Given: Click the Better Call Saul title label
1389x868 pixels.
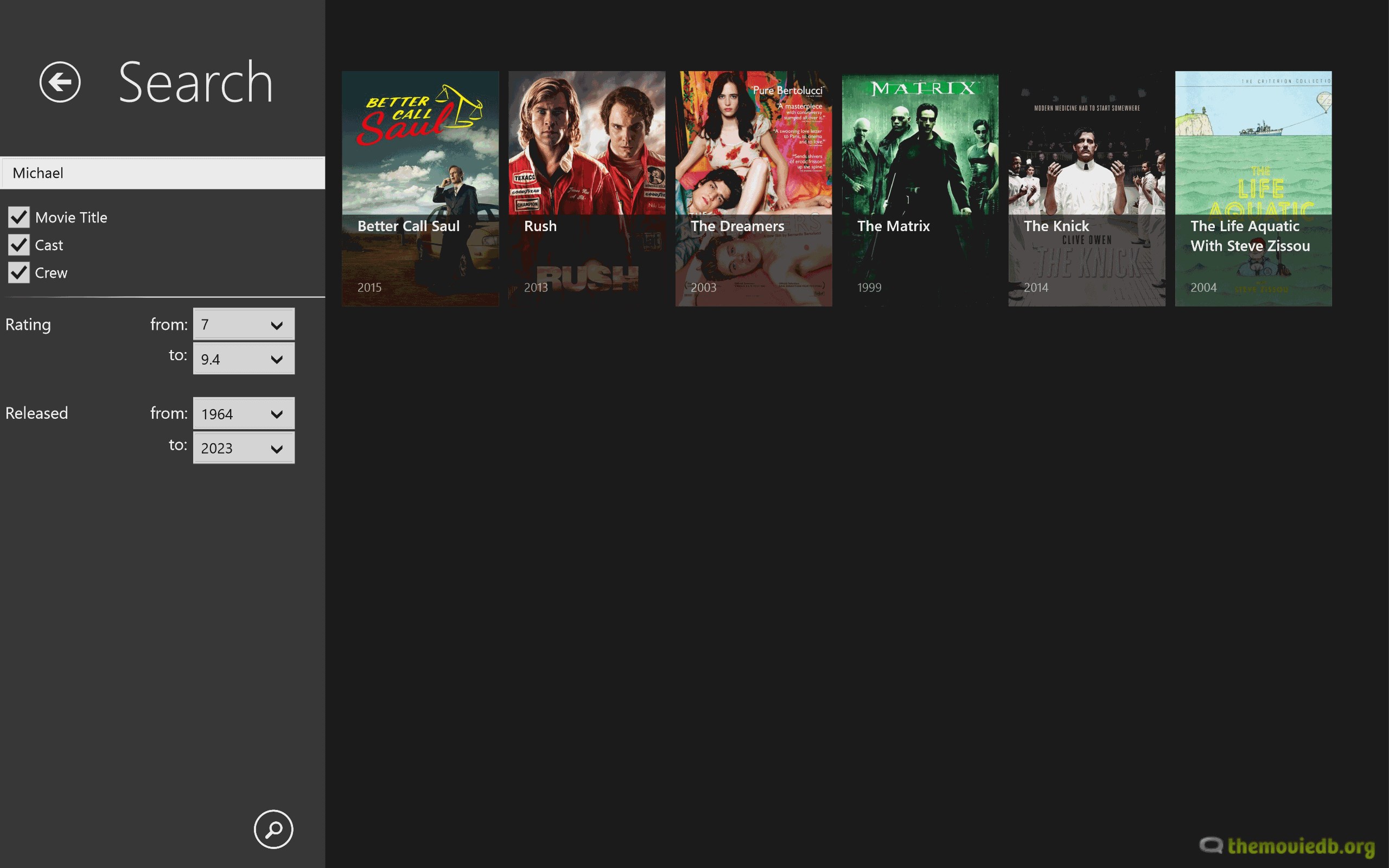Looking at the screenshot, I should [408, 226].
